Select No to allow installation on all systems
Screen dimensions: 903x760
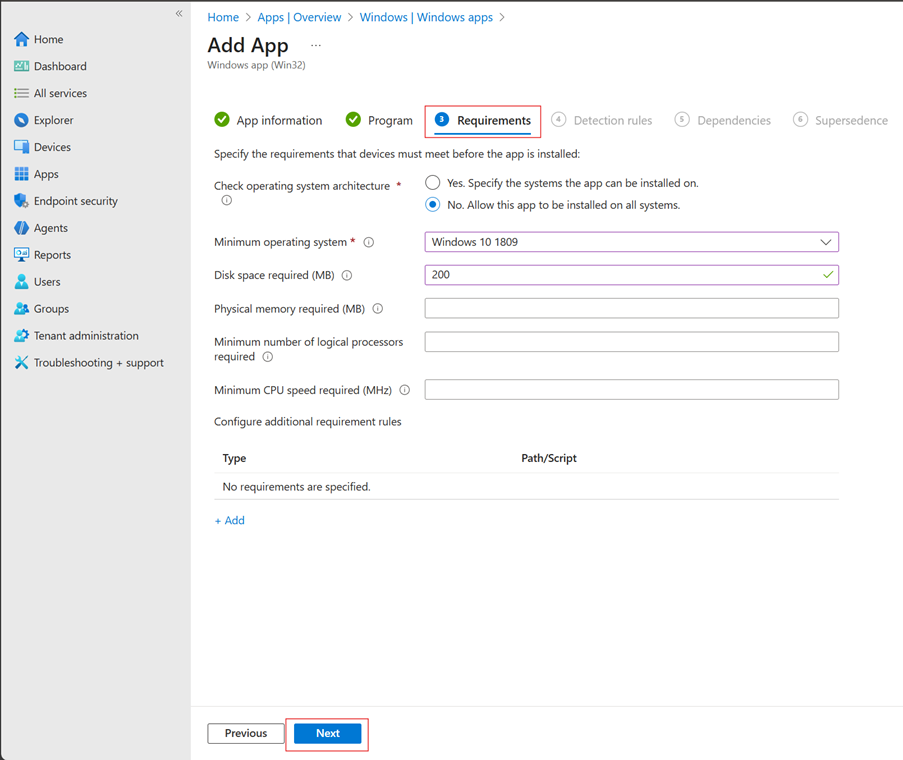431,204
